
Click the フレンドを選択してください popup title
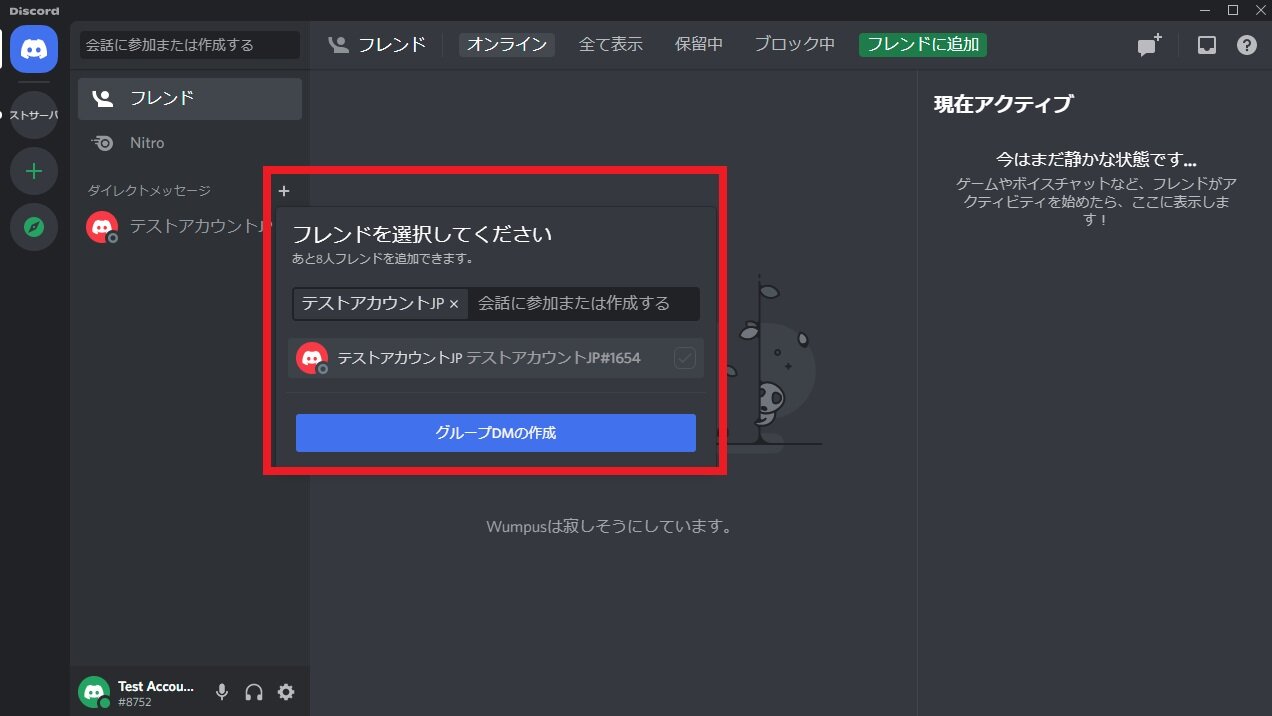(x=422, y=235)
